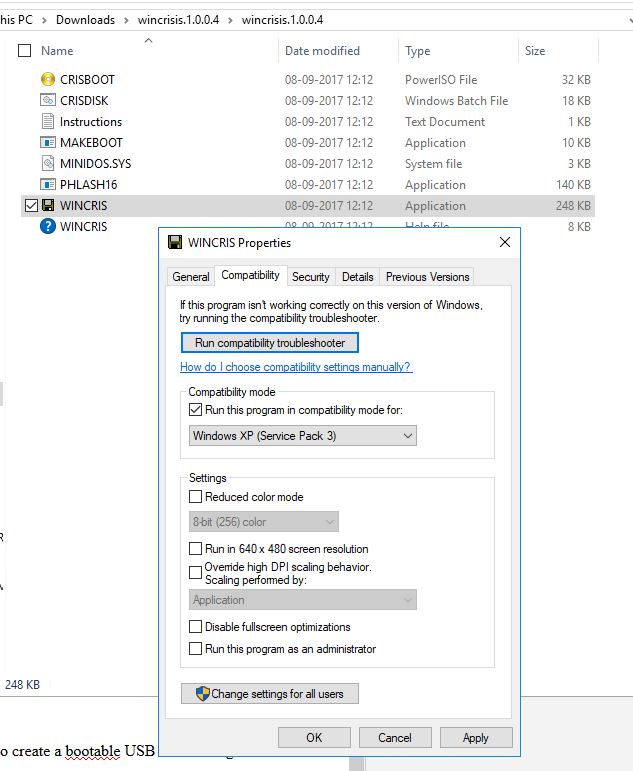Open the Application scaling dropdown
The image size is (633, 771).
click(x=302, y=600)
